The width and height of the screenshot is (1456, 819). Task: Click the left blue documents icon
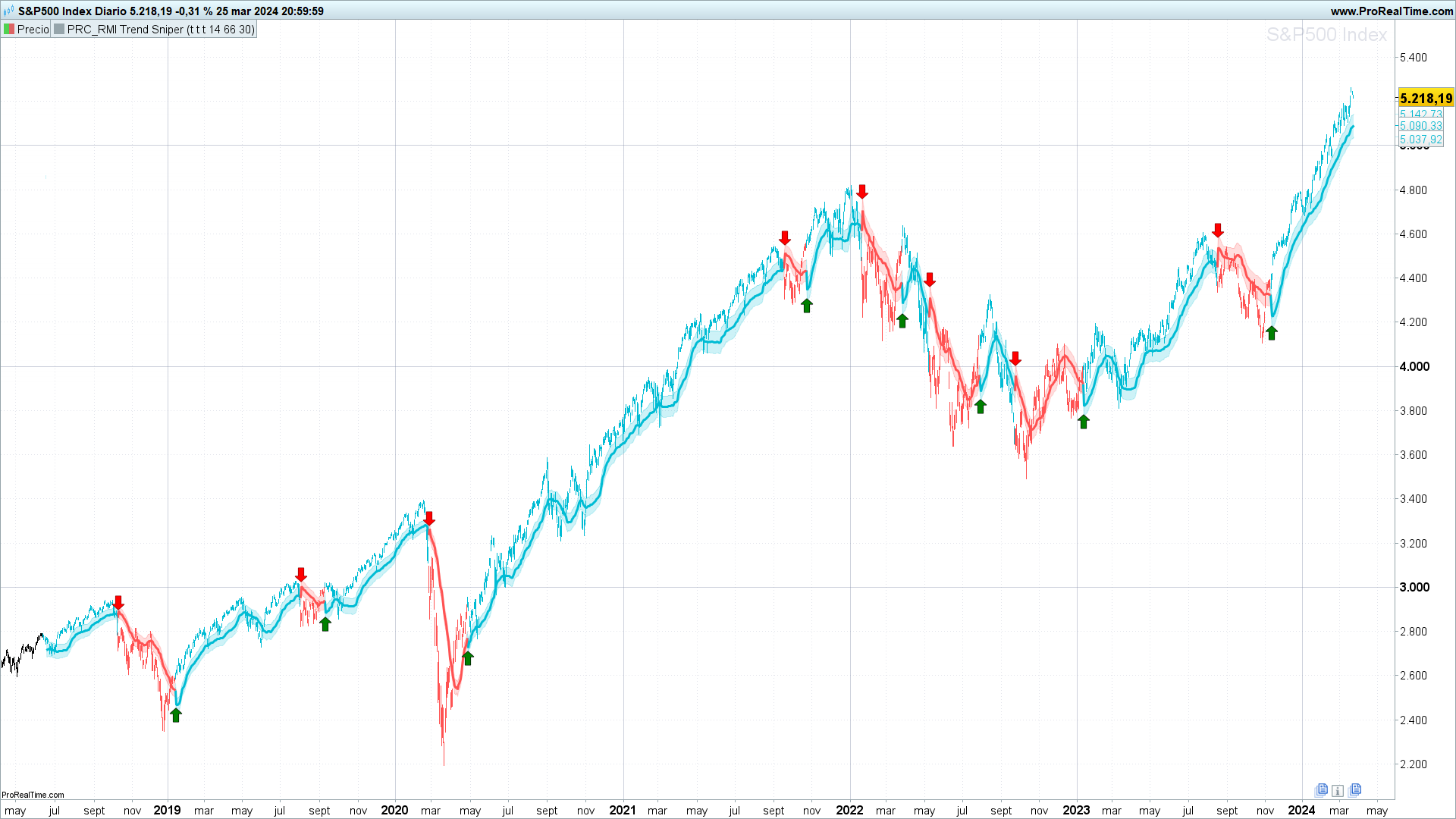pyautogui.click(x=1322, y=790)
